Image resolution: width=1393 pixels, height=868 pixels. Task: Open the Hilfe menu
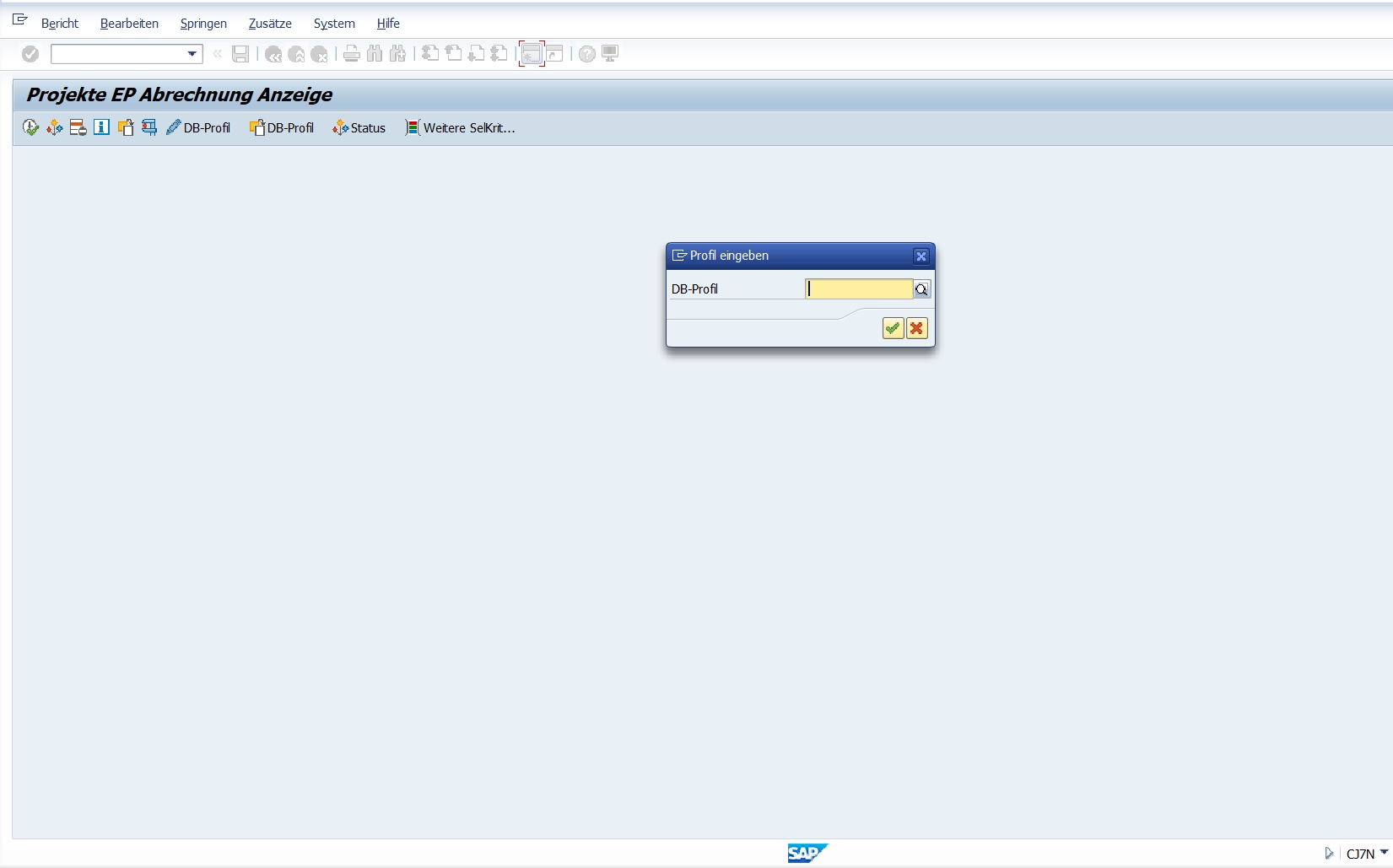388,24
